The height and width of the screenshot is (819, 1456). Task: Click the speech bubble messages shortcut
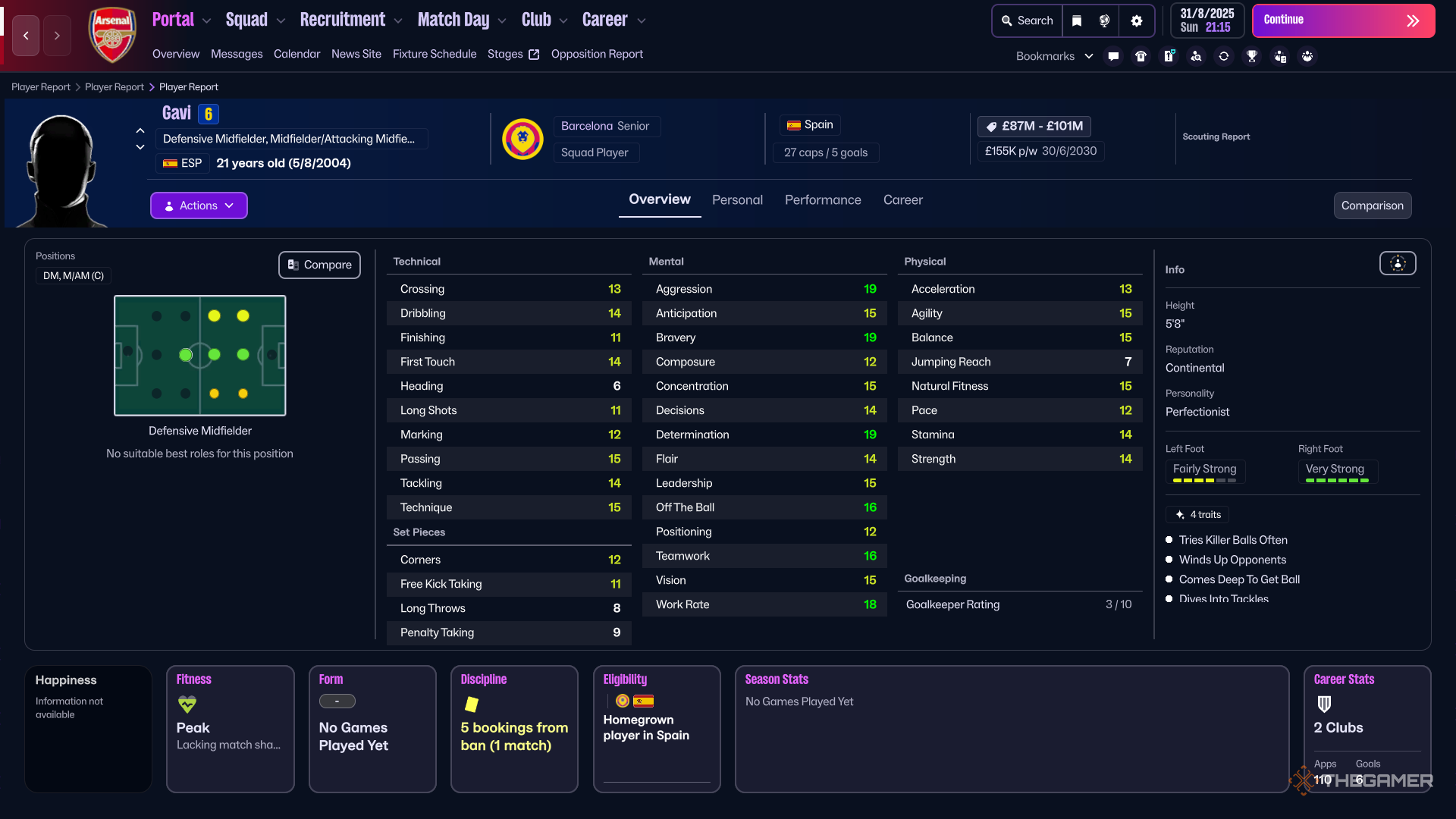click(x=1113, y=56)
